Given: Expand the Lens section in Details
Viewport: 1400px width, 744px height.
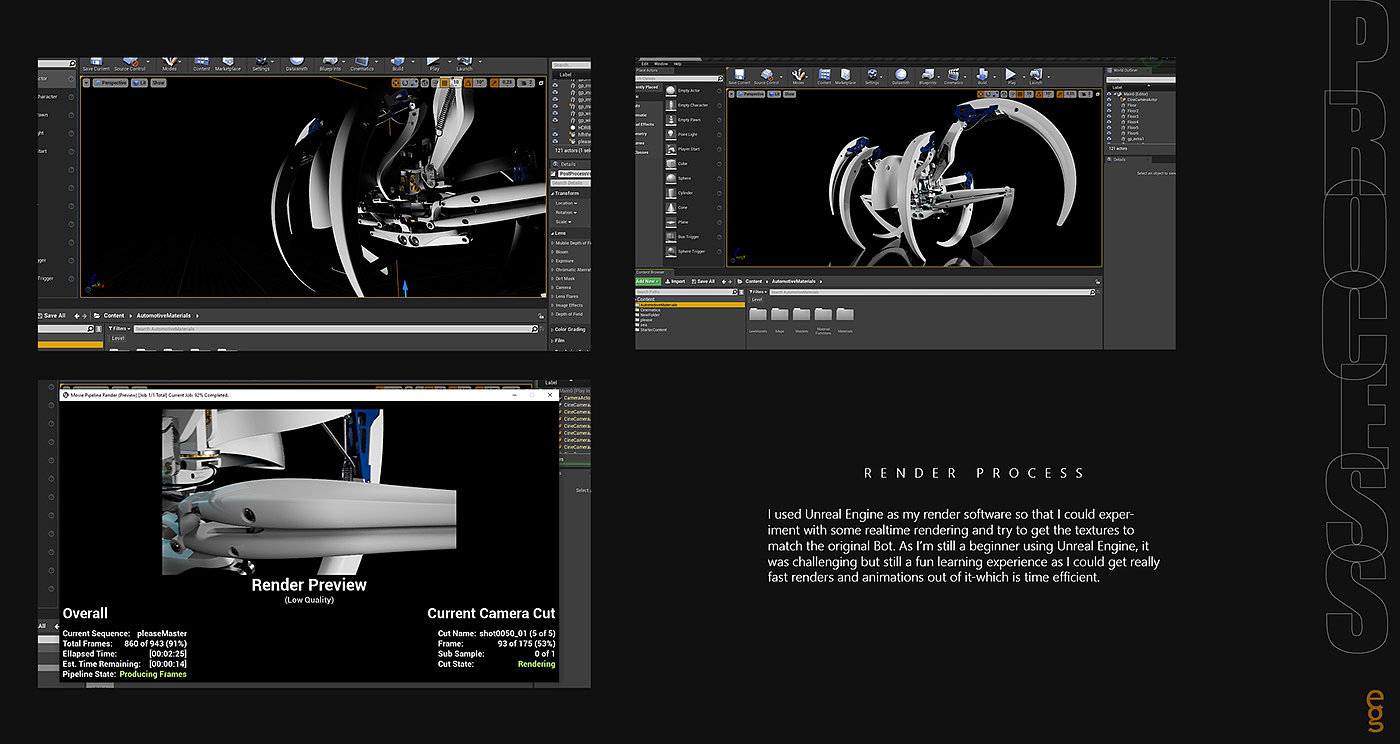Looking at the screenshot, I should pyautogui.click(x=560, y=231).
